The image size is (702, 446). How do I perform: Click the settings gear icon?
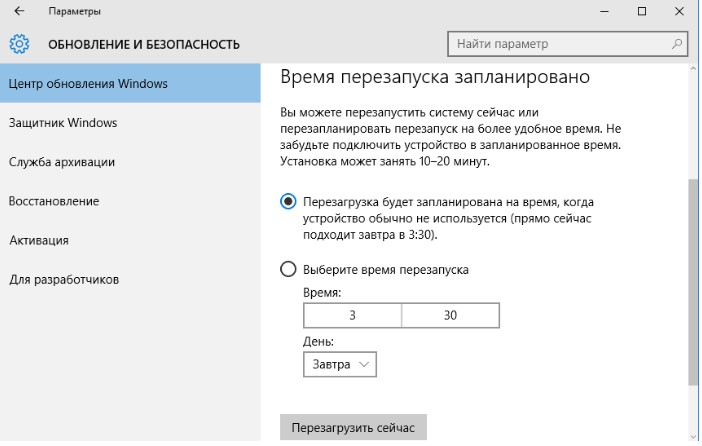click(x=19, y=44)
